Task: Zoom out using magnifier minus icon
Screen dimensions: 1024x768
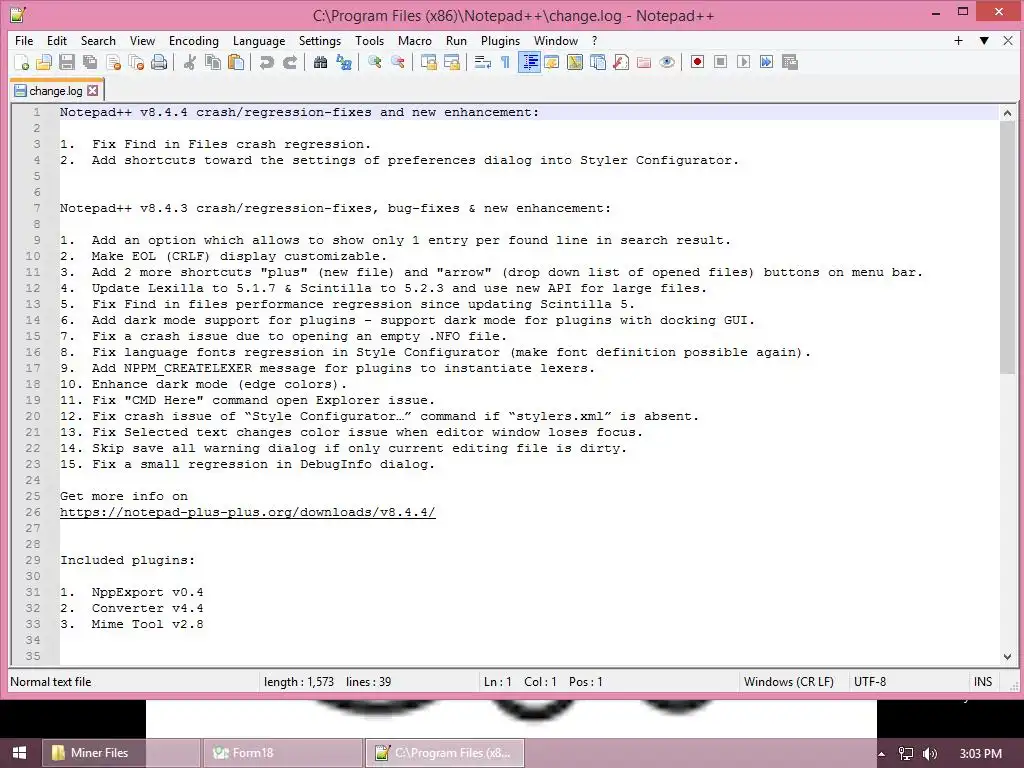Action: 398,62
